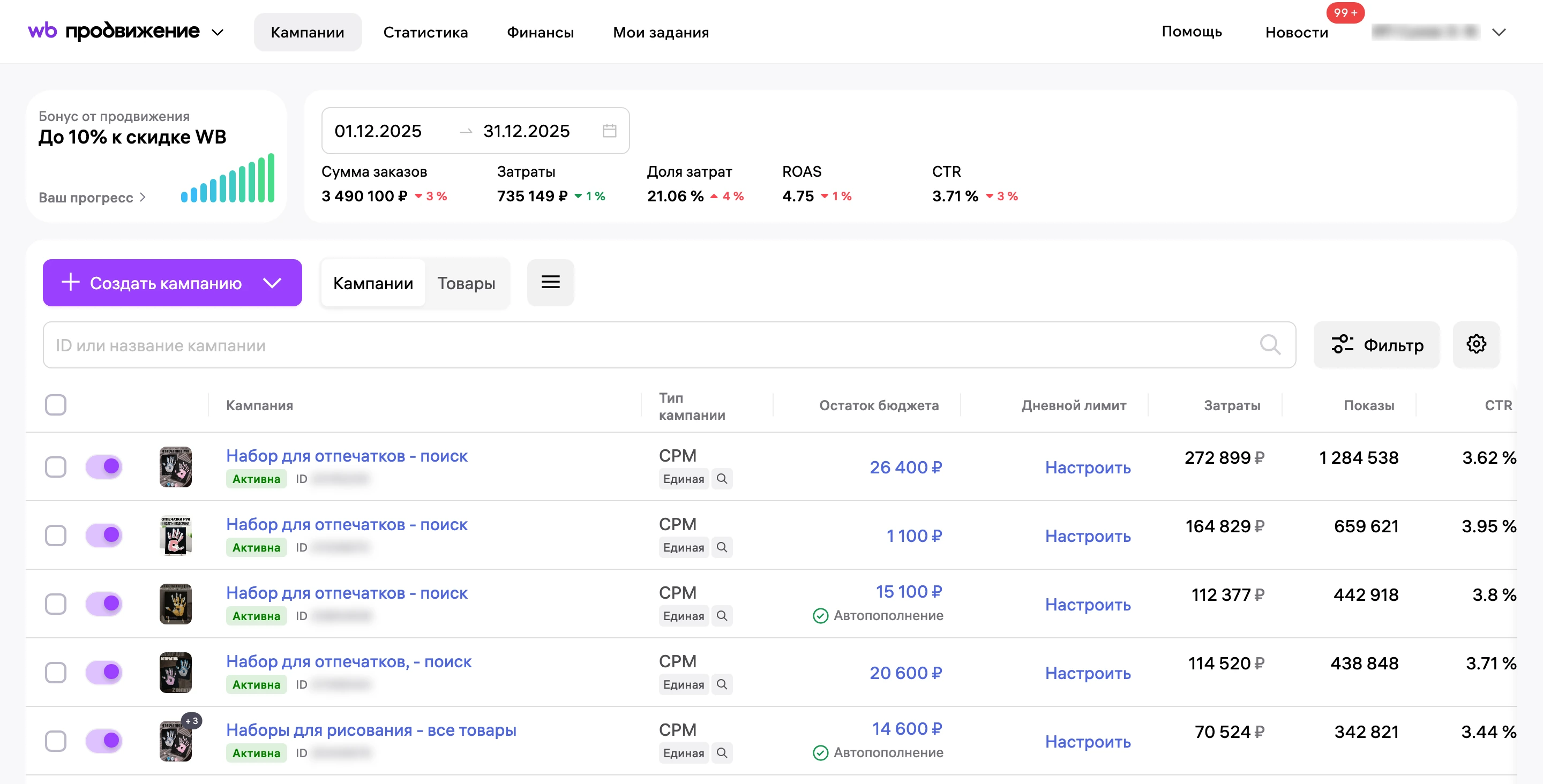Toggle off campaign with 20 600 ₽ budget
The height and width of the screenshot is (784, 1543).
103,672
